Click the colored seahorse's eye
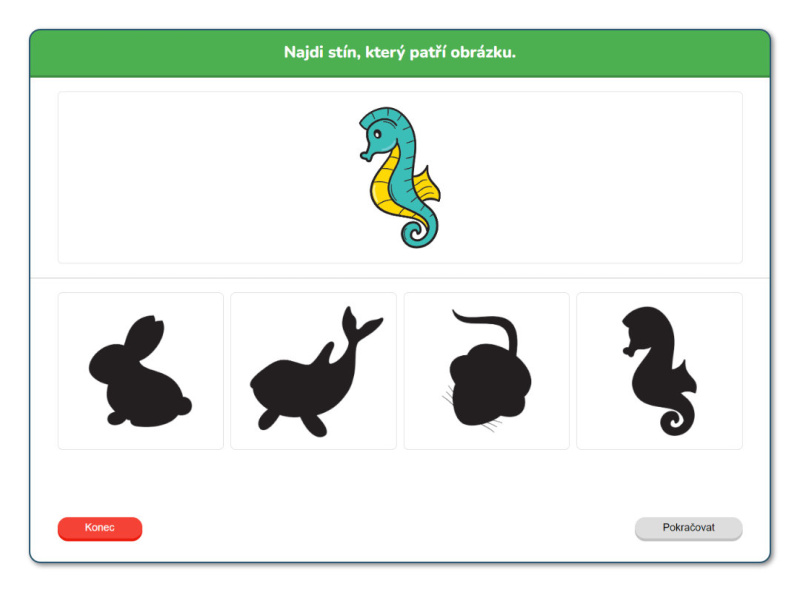 point(378,135)
